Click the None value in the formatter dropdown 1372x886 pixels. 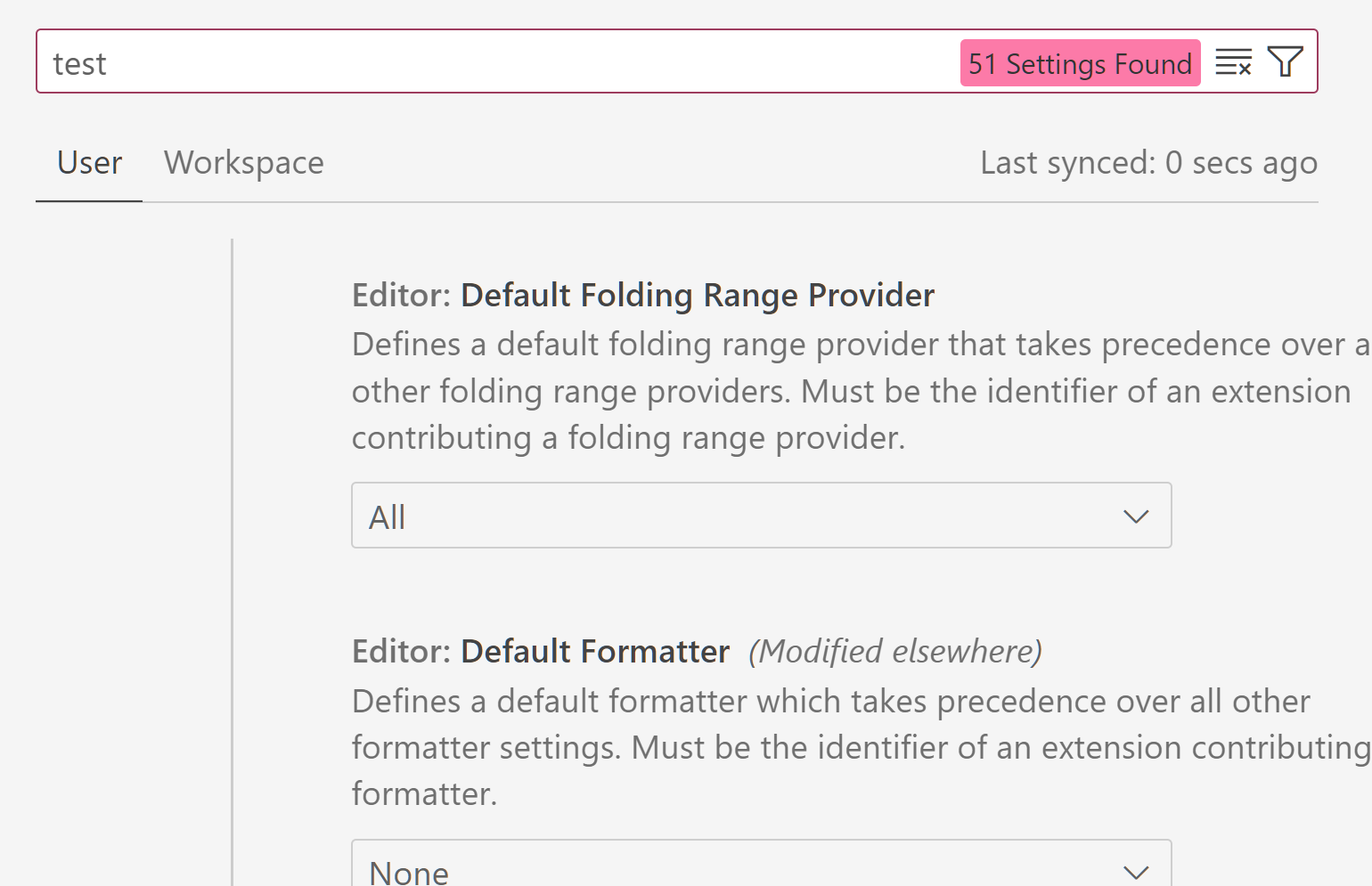[x=408, y=870]
